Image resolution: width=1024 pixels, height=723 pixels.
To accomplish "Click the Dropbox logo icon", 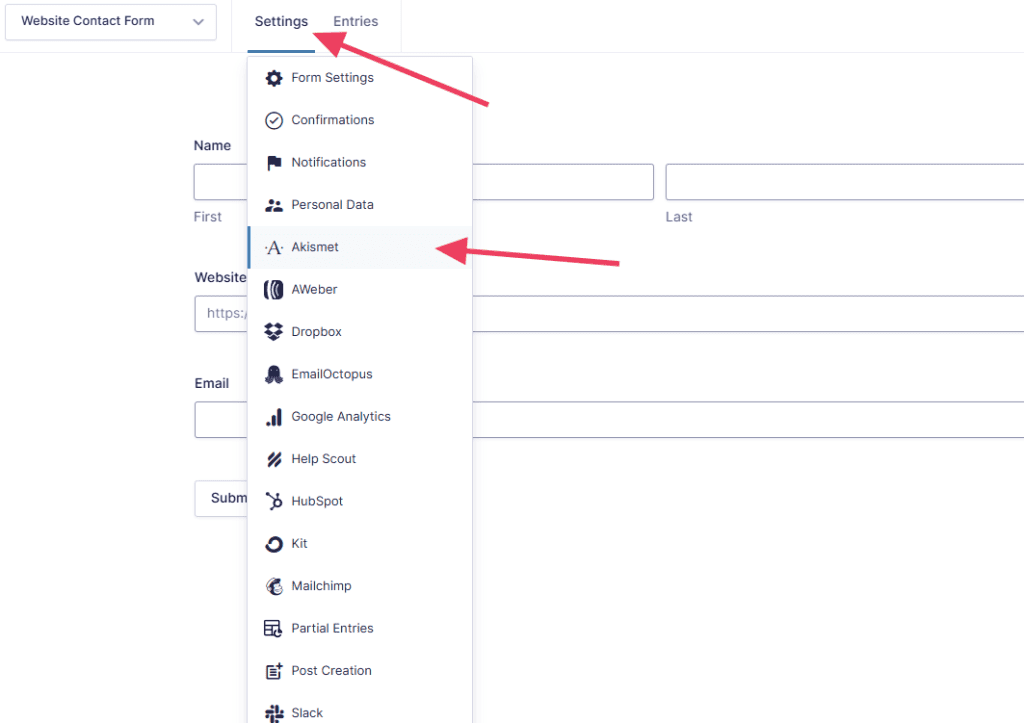I will pos(274,332).
